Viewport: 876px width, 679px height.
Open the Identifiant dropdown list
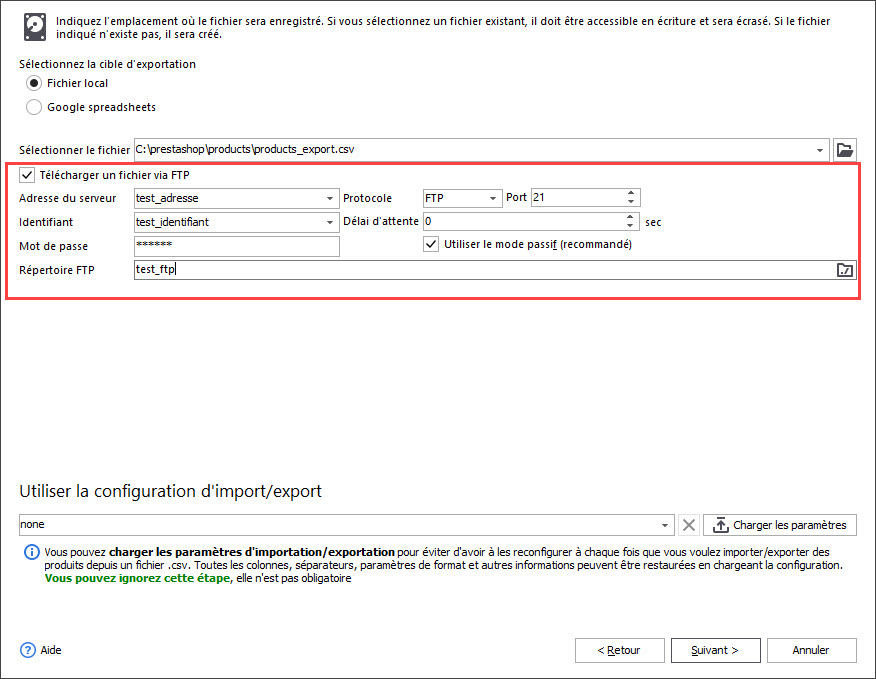[x=331, y=222]
